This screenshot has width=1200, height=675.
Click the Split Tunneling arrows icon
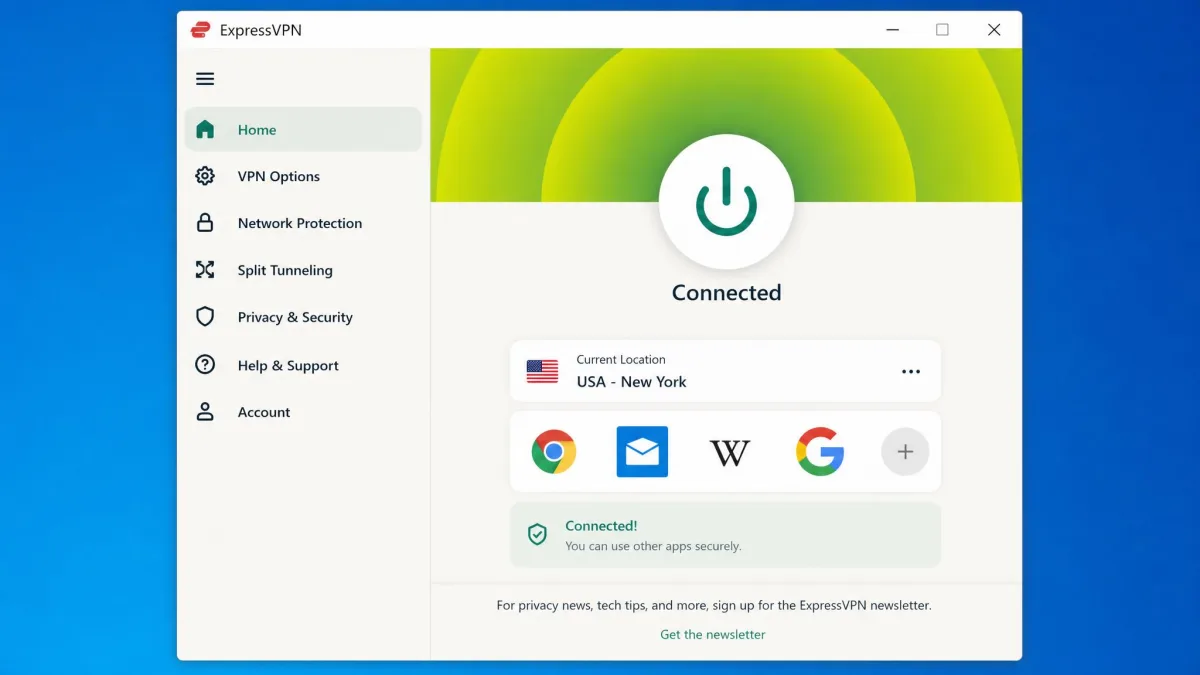[x=205, y=270]
